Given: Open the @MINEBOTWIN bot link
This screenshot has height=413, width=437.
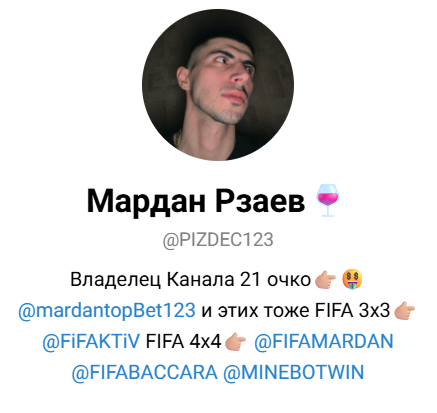Looking at the screenshot, I should [x=293, y=372].
